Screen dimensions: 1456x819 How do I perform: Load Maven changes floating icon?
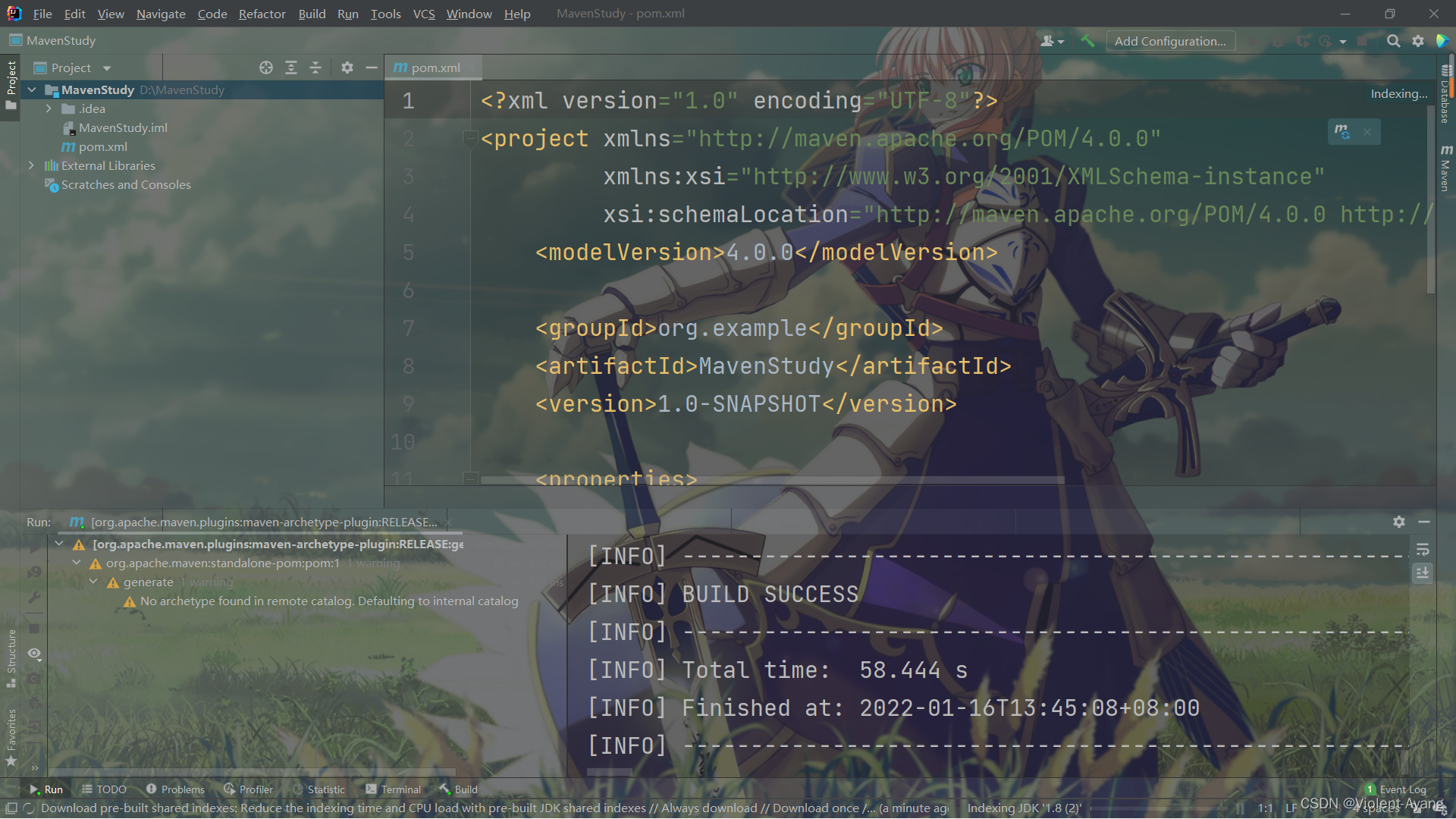pos(1342,131)
